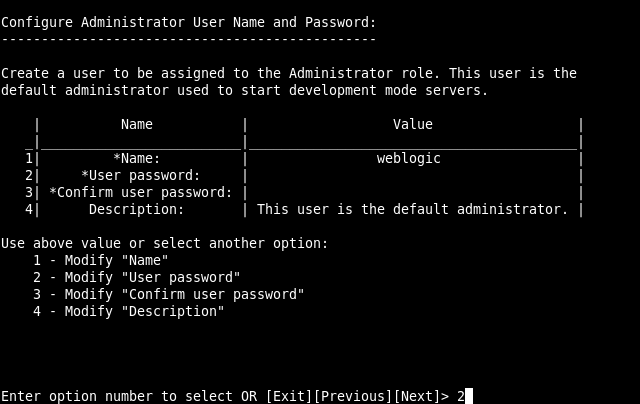This screenshot has width=640, height=404.
Task: Click the empty User password value cell
Action: (413, 175)
